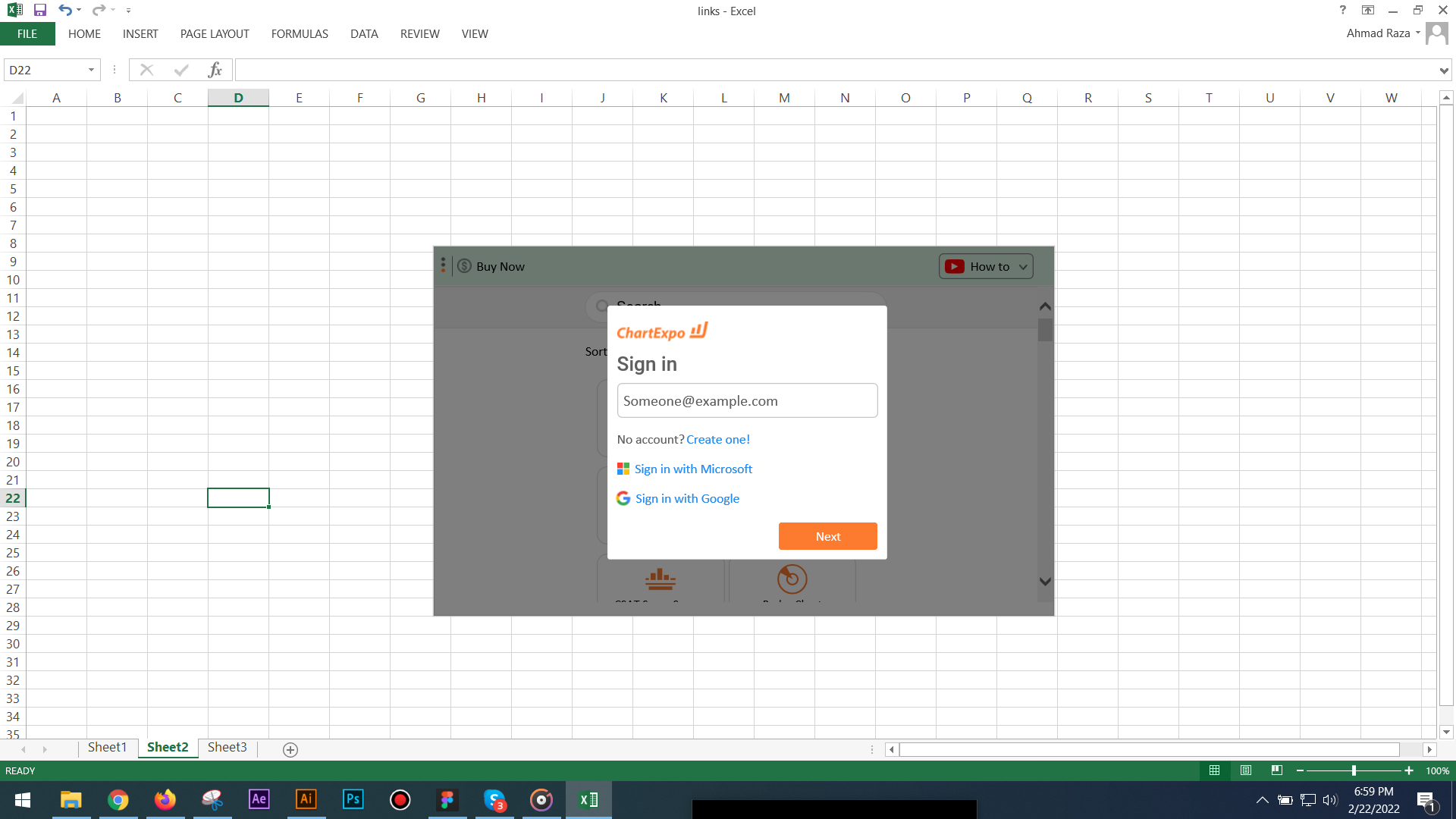Image resolution: width=1456 pixels, height=819 pixels.
Task: Click zoom in plus button
Action: coord(1409,770)
